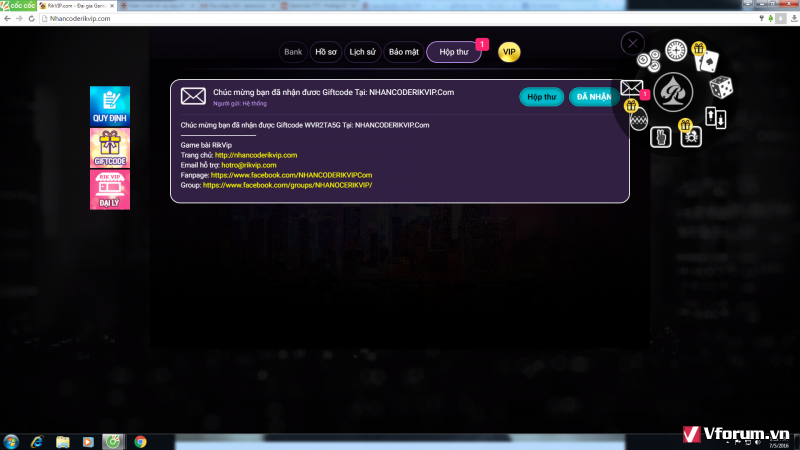Launch Internet Explorer from the taskbar
The height and width of the screenshot is (450, 800).
click(x=37, y=442)
